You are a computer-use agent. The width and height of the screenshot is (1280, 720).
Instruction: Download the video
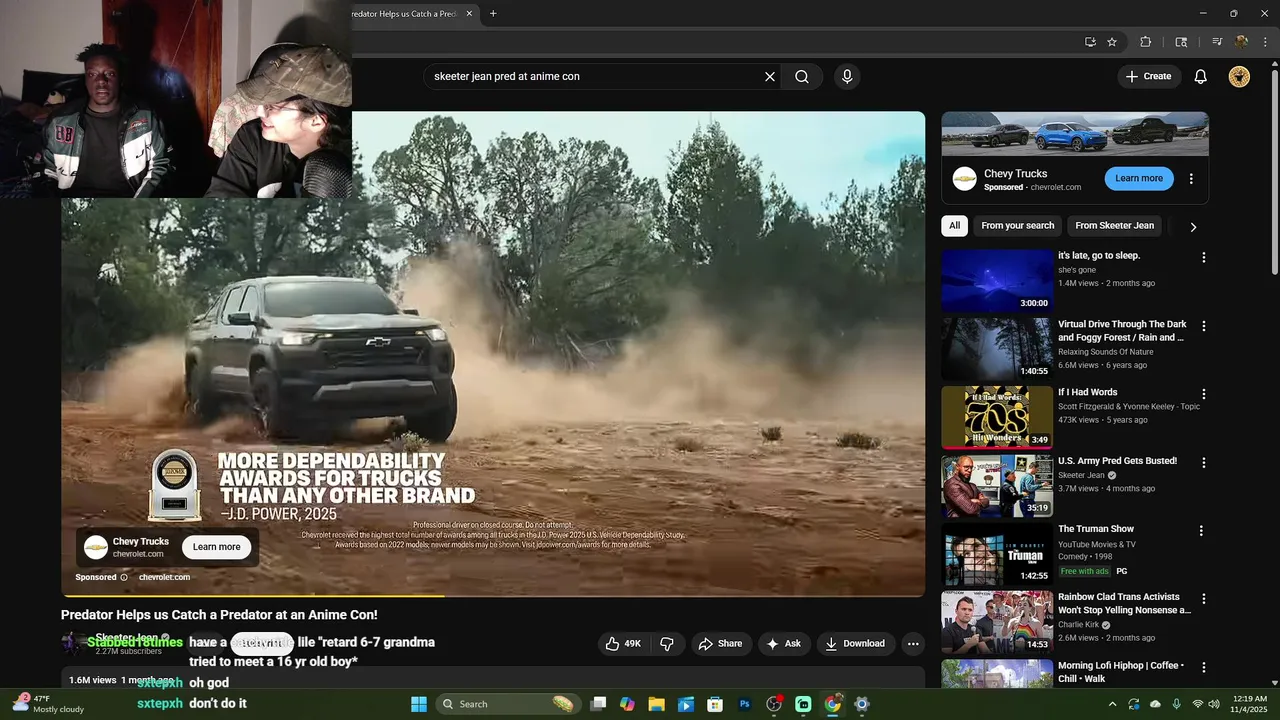point(855,644)
